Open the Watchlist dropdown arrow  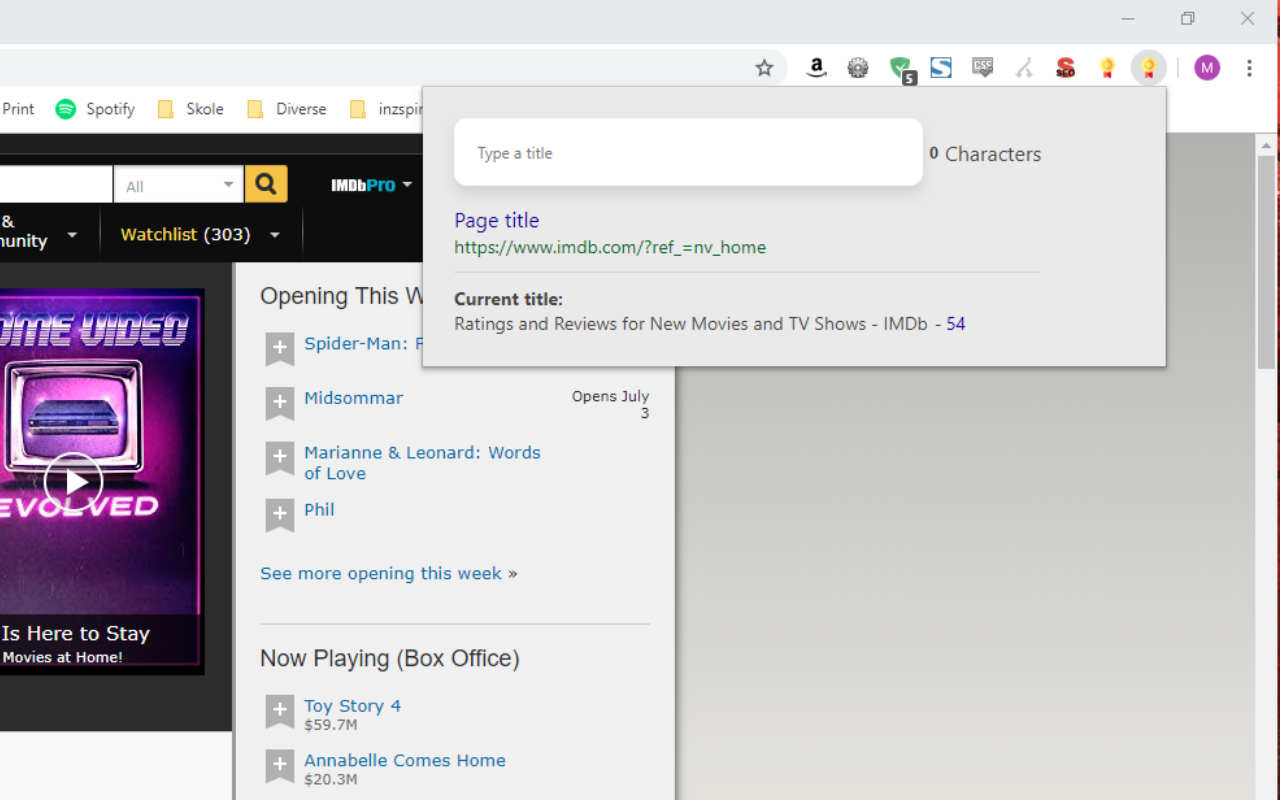tap(274, 234)
